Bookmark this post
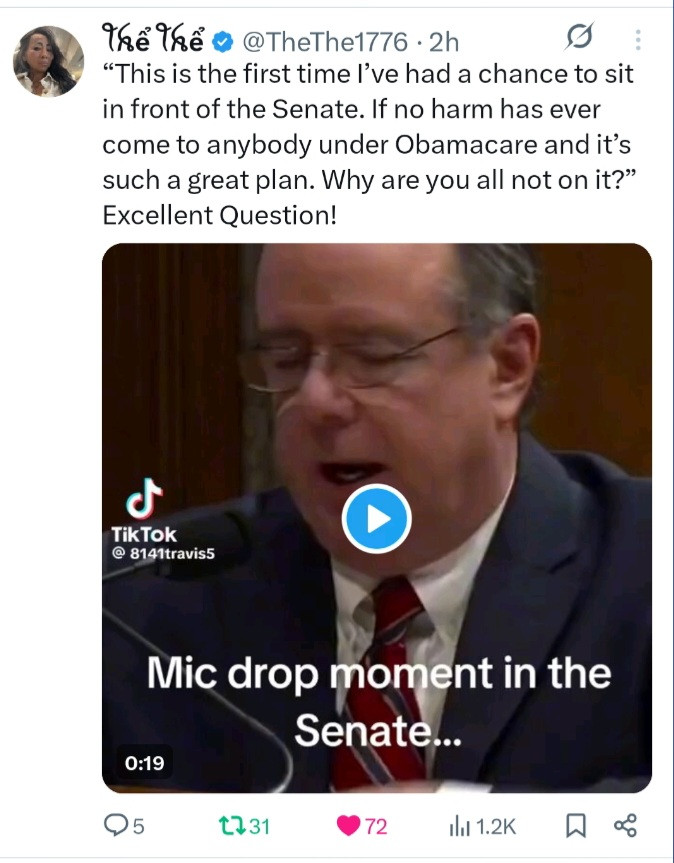Viewport: 674px width, 863px height. (x=576, y=826)
